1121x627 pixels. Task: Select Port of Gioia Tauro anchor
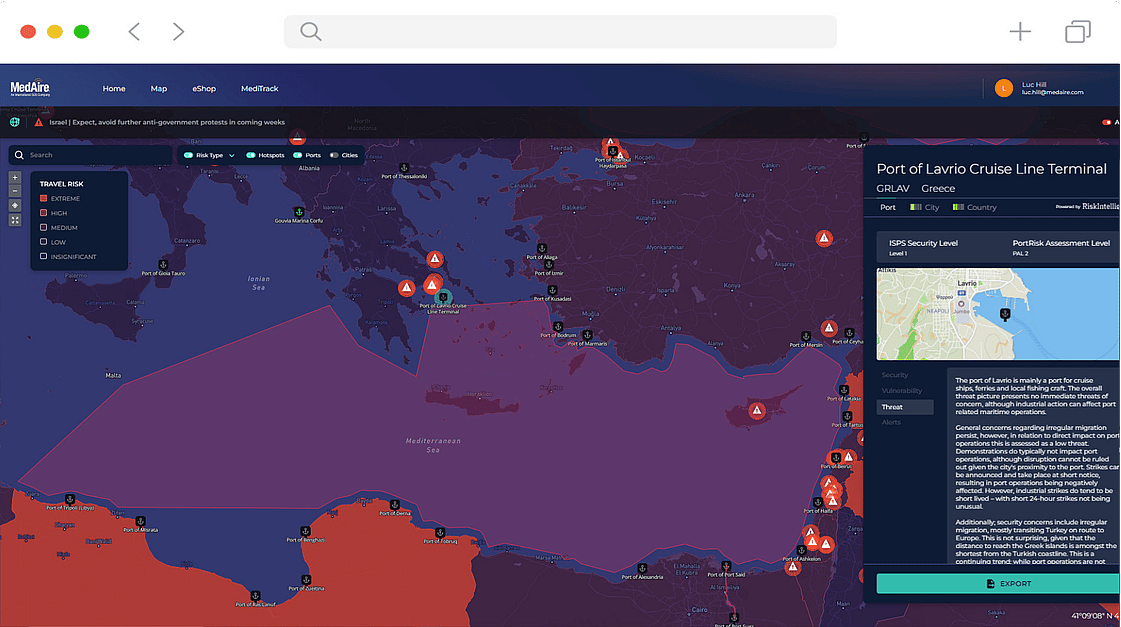[x=163, y=265]
